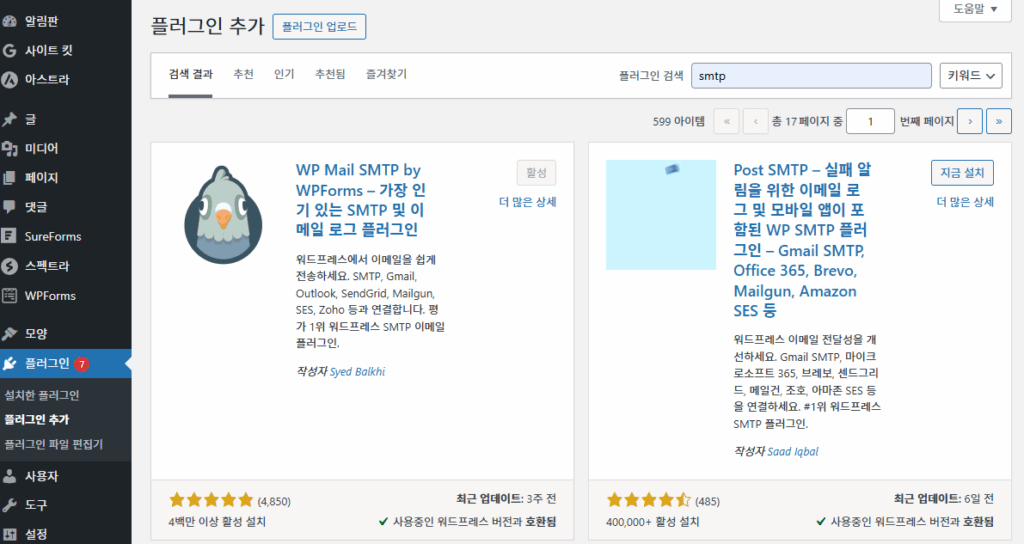Open author link Saad Iqbal
The height and width of the screenshot is (544, 1024).
[x=793, y=451]
